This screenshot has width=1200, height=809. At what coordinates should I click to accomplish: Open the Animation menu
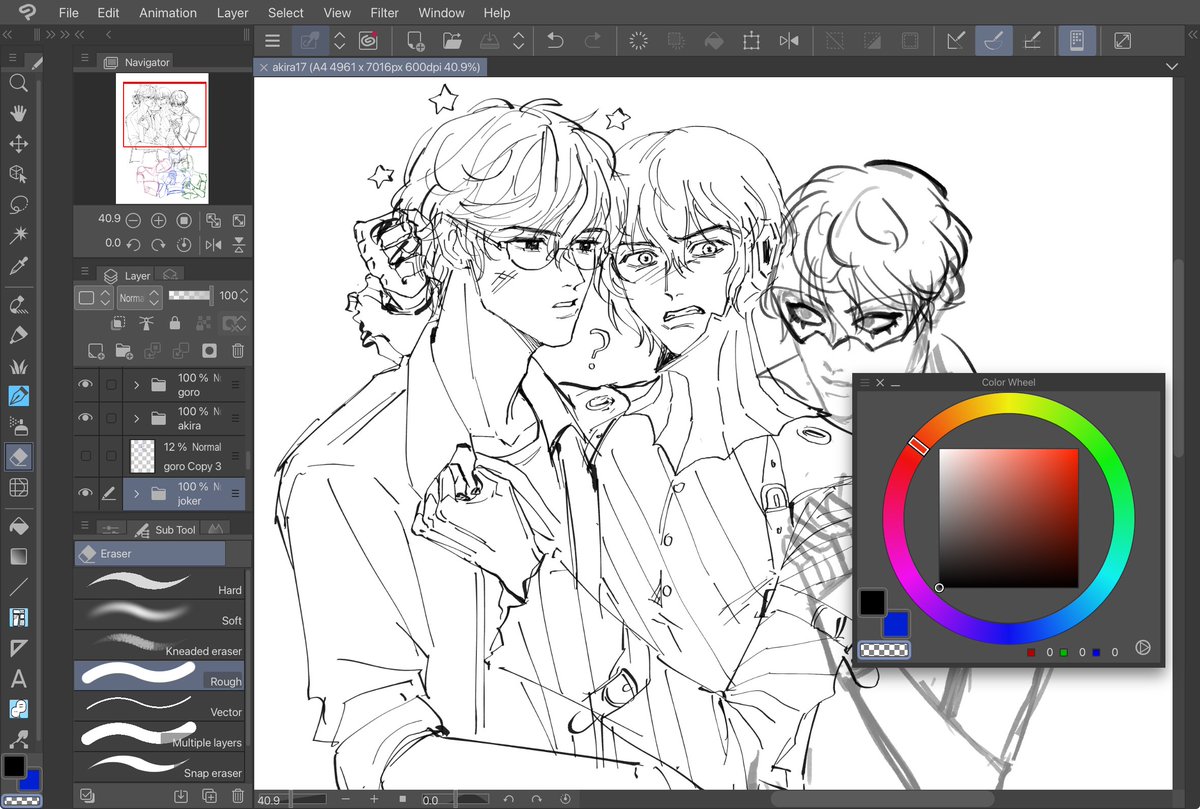pos(168,13)
